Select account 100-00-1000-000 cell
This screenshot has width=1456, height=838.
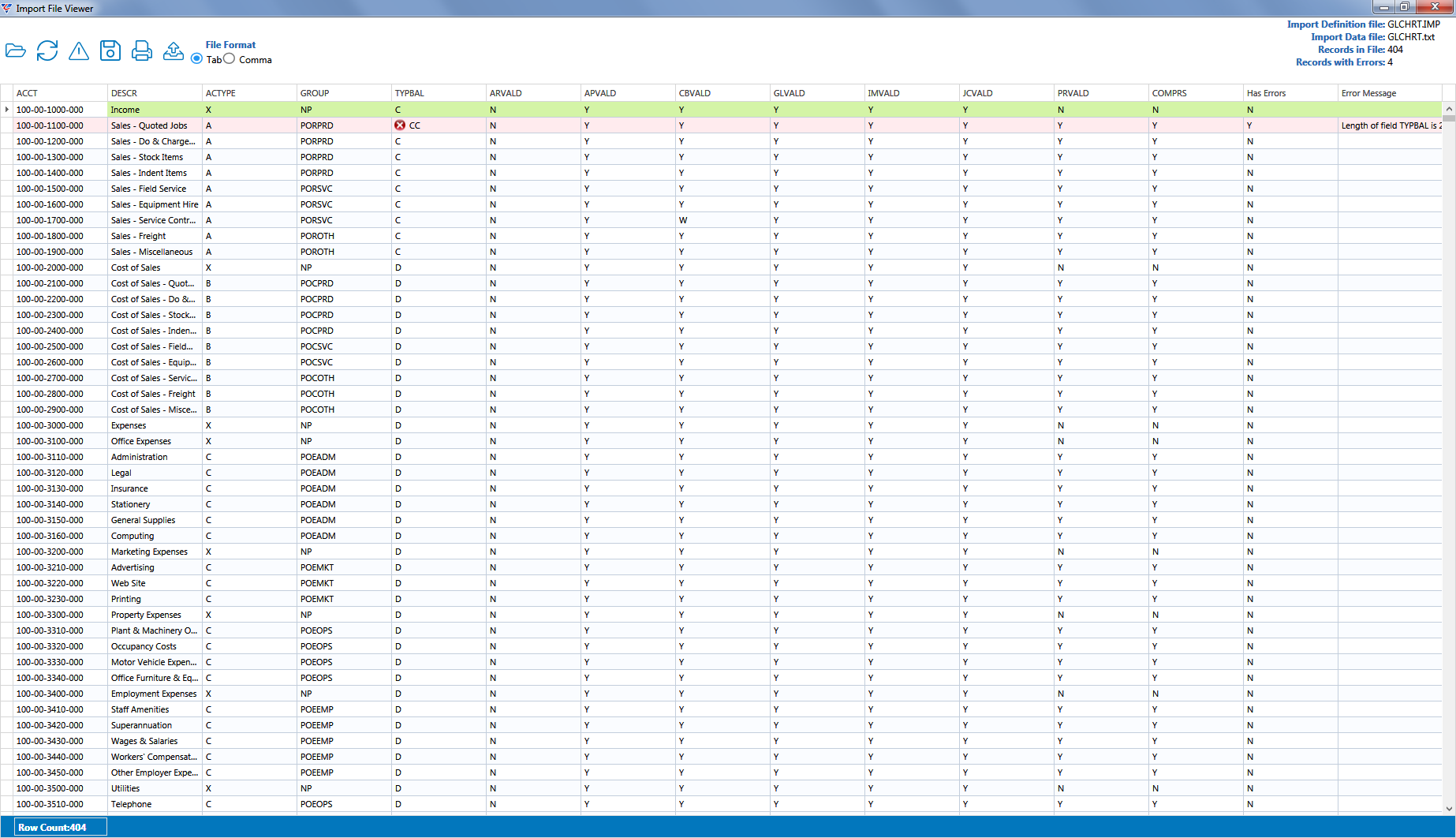coord(60,110)
